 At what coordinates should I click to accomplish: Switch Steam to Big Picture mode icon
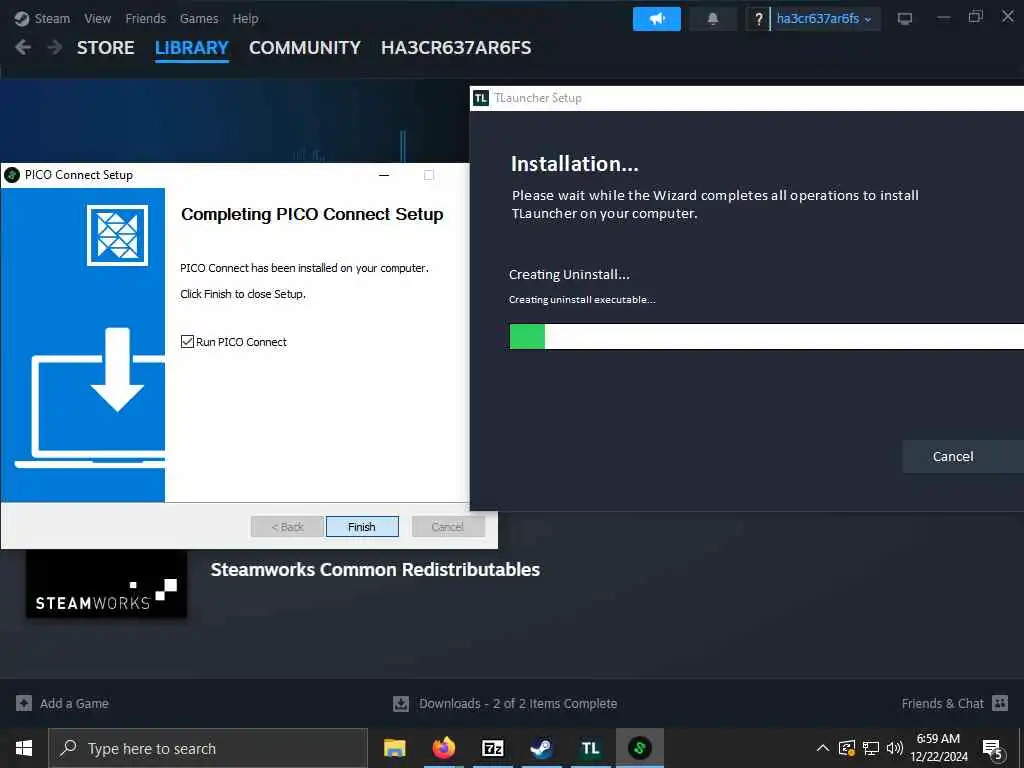click(905, 19)
